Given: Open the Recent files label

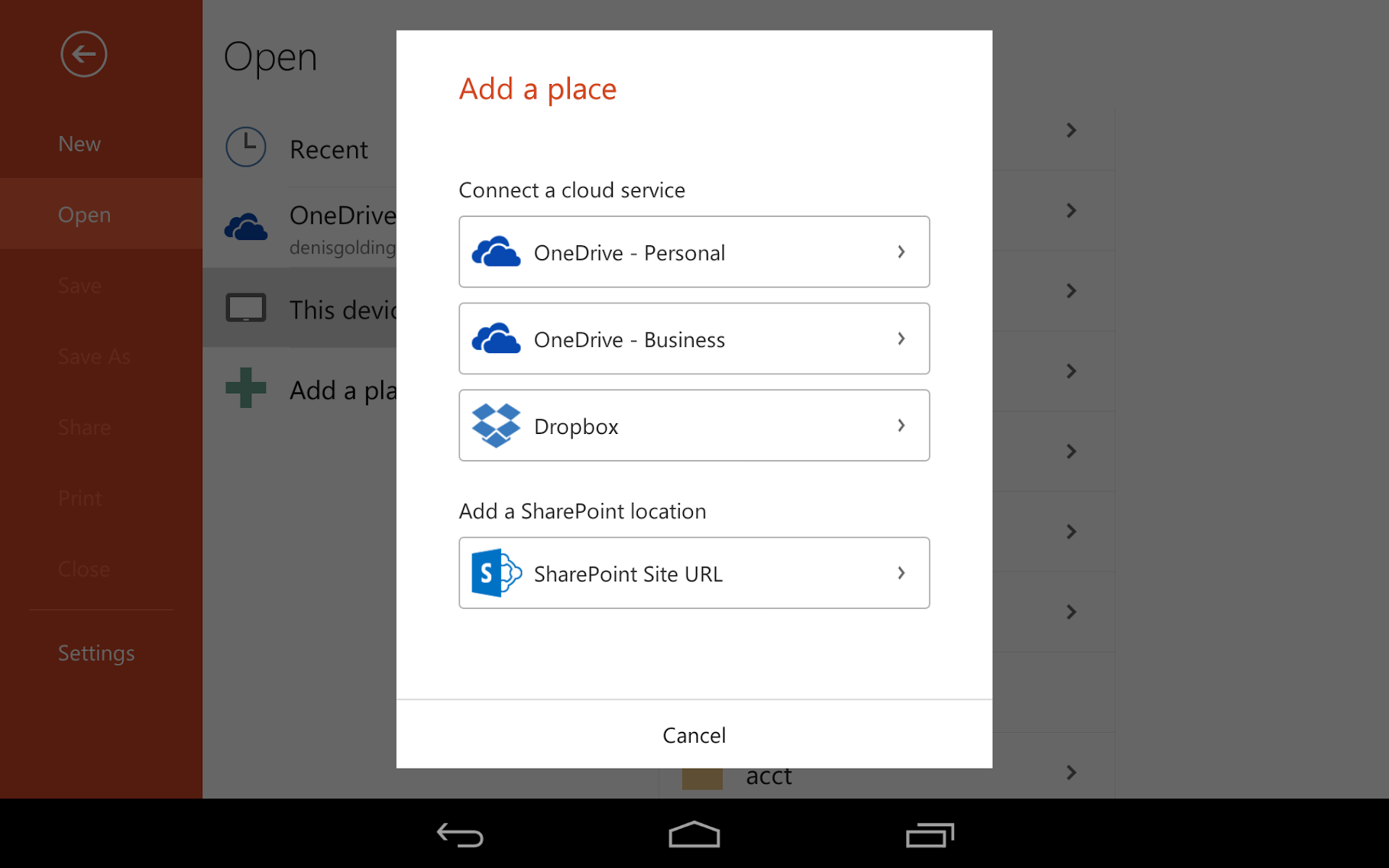Looking at the screenshot, I should click(329, 150).
